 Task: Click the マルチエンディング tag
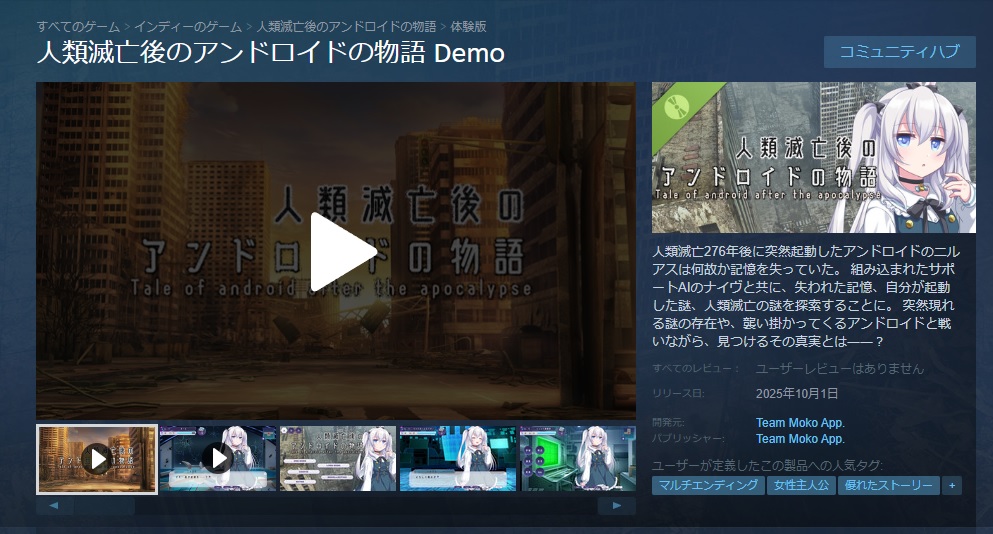click(x=707, y=485)
